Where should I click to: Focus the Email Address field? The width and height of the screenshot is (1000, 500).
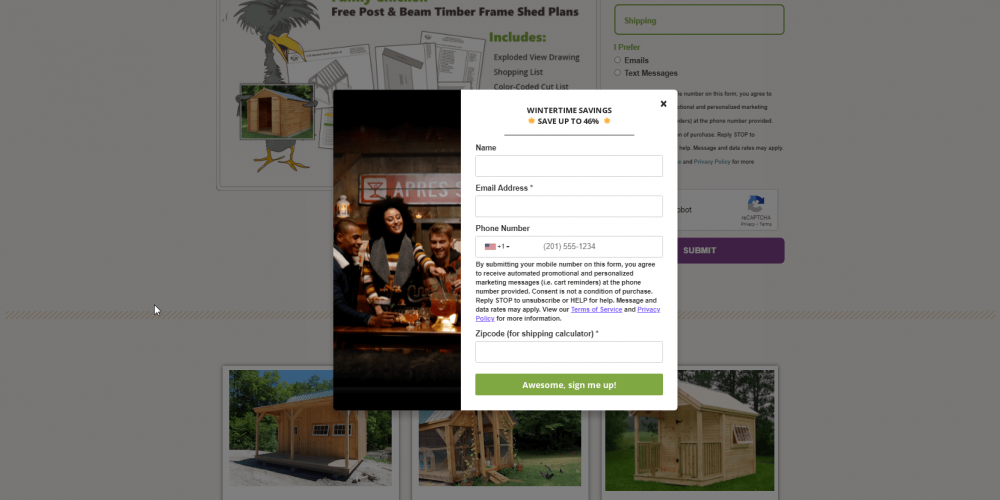coord(569,207)
